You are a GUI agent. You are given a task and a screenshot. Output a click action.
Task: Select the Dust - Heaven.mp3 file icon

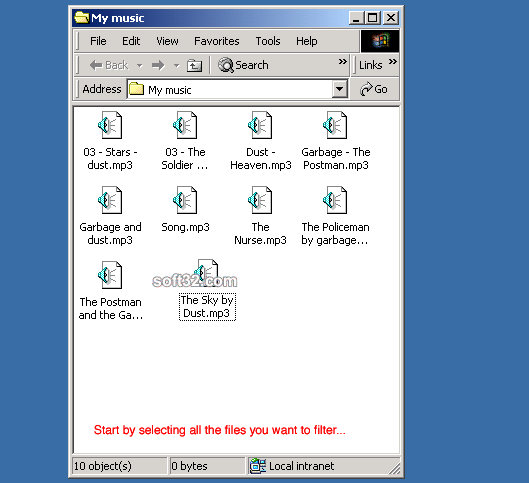click(x=260, y=125)
